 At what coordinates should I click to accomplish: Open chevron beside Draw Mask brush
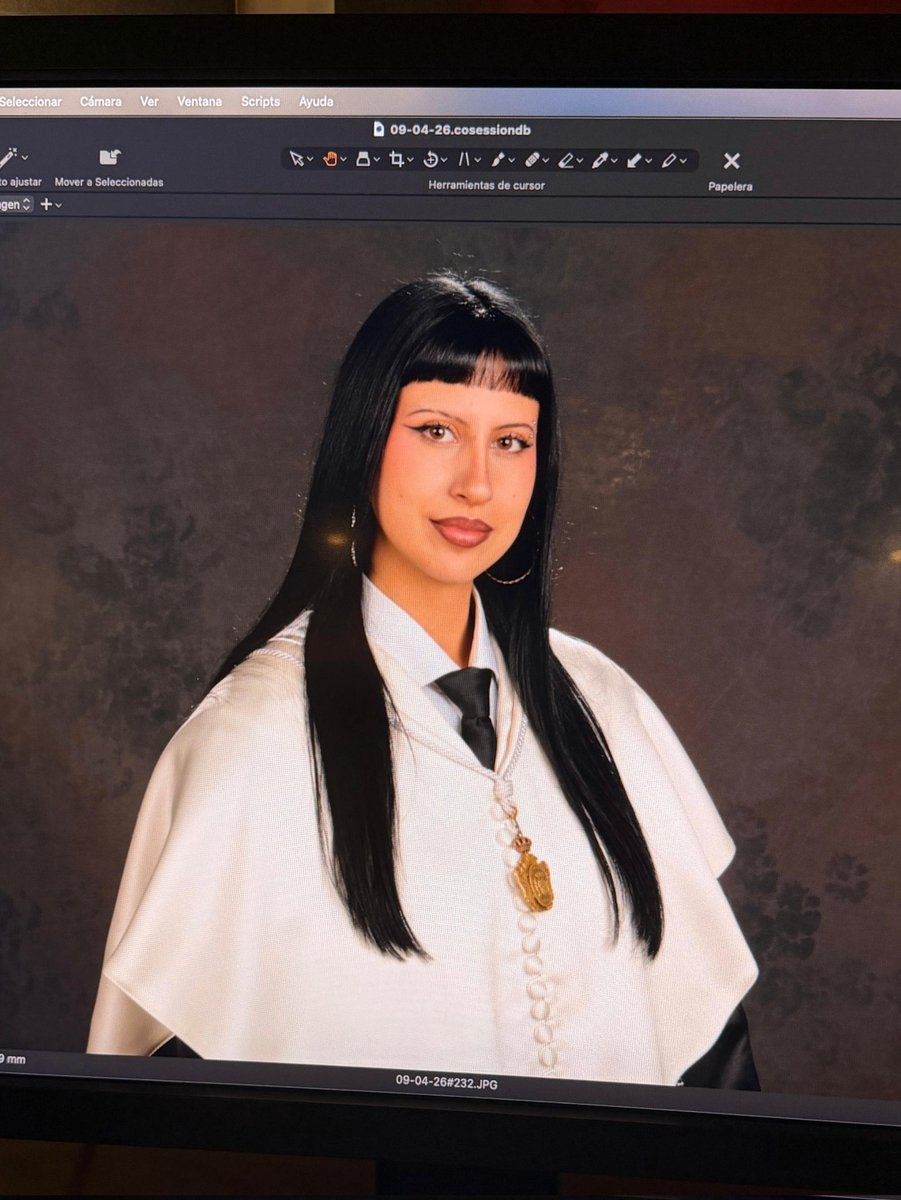click(x=511, y=160)
